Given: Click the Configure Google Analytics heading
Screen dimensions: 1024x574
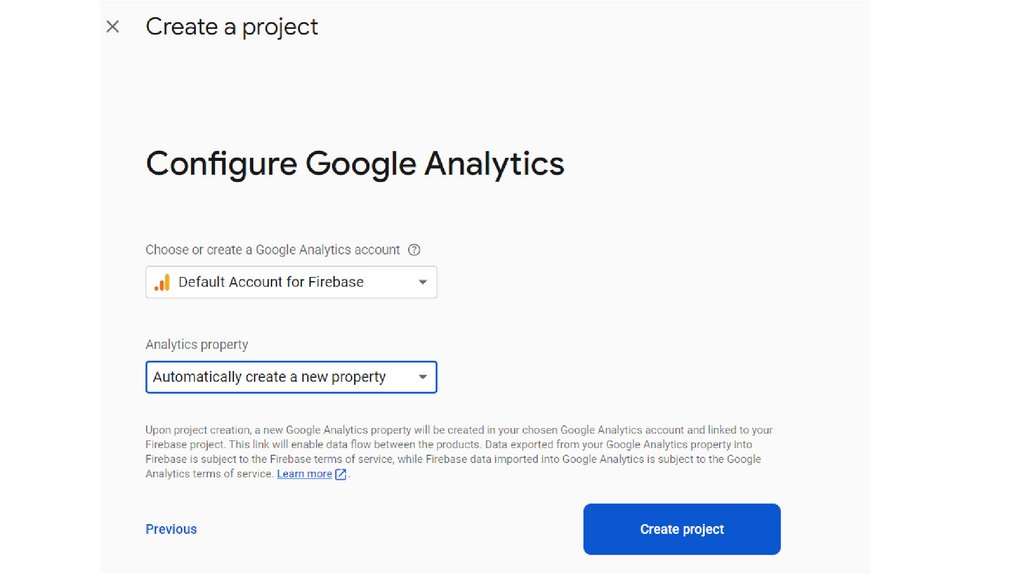Looking at the screenshot, I should point(355,163).
